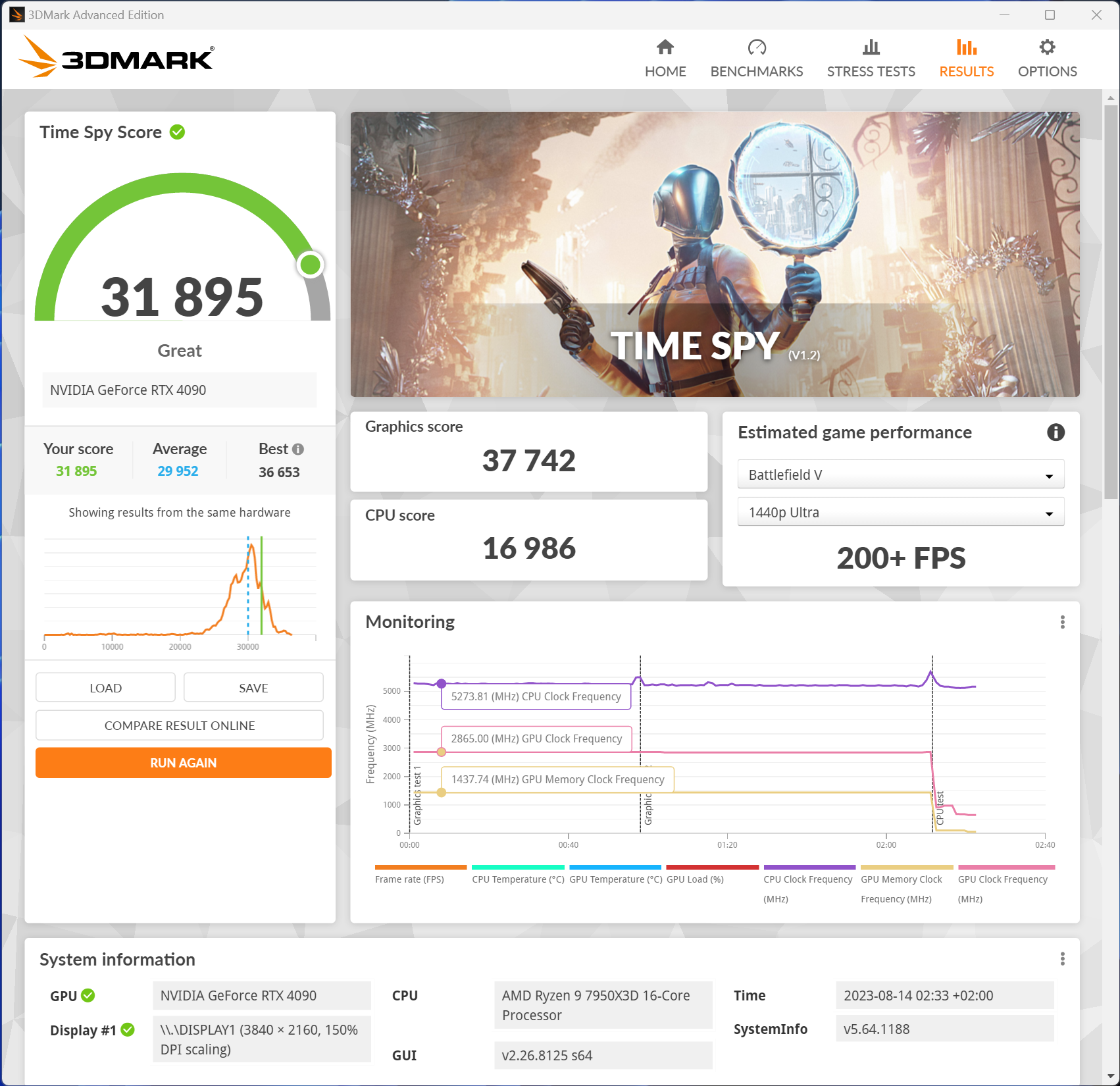
Task: Click the Best score value 36 653
Action: [279, 473]
